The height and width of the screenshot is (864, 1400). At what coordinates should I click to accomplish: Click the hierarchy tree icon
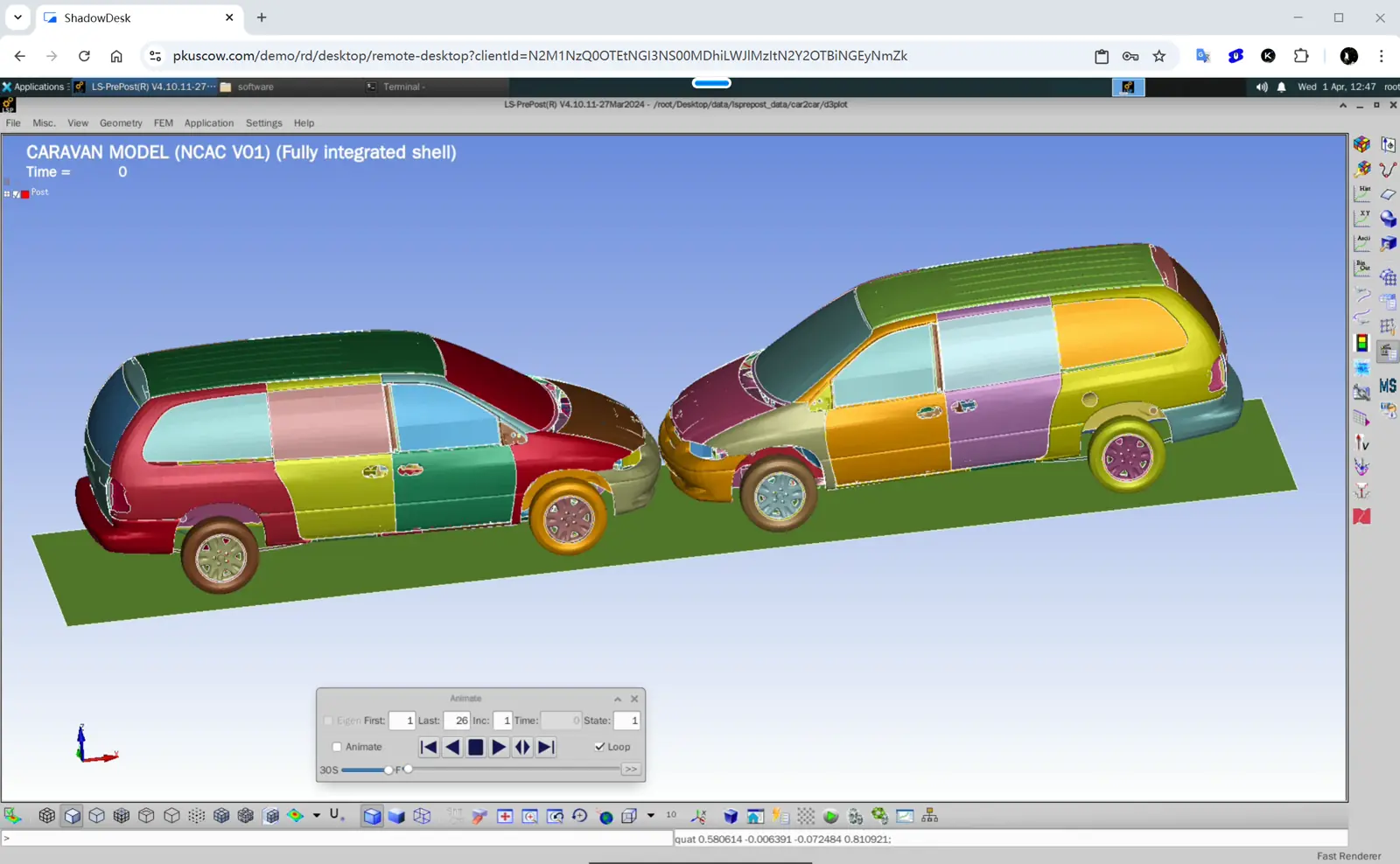(x=929, y=816)
